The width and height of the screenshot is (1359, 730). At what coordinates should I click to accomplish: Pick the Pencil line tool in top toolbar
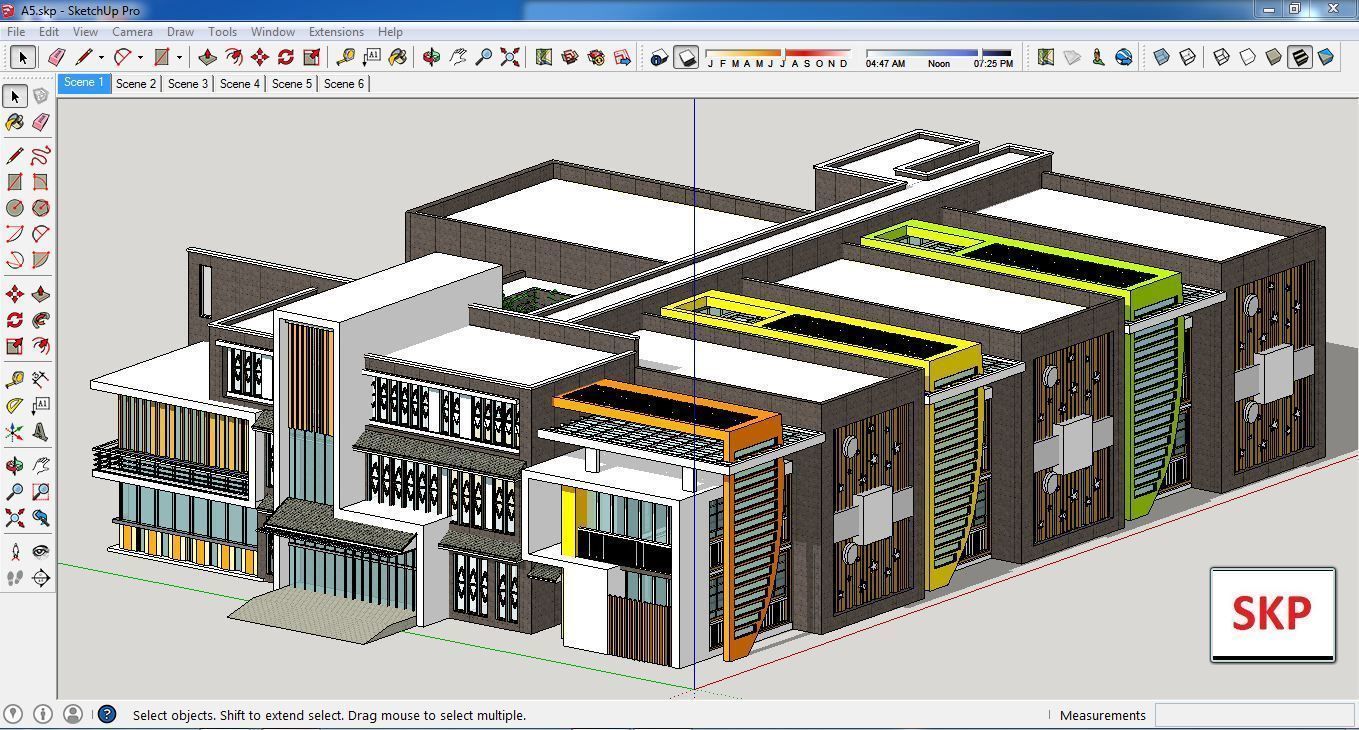(84, 57)
